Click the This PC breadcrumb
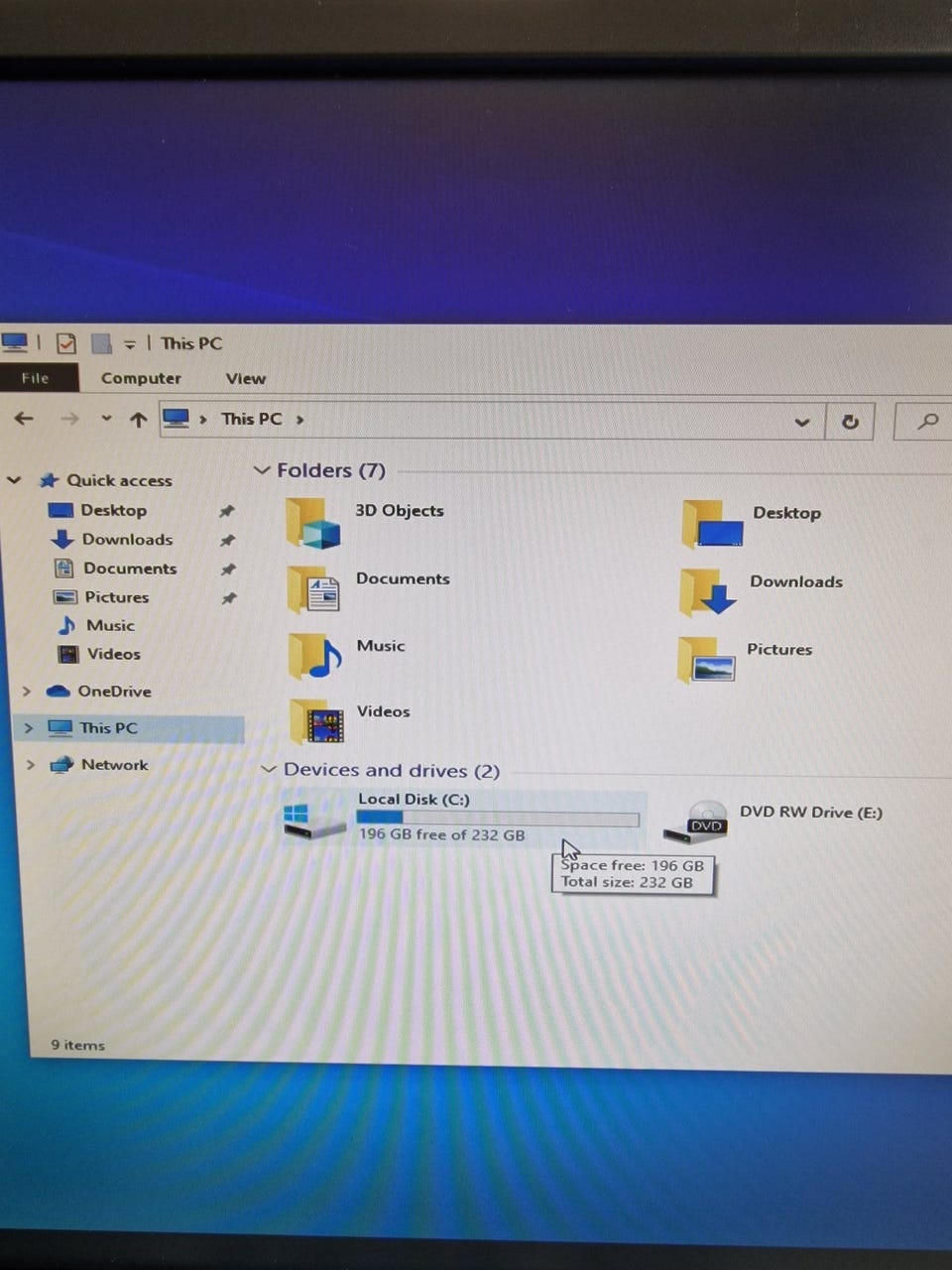 (252, 419)
